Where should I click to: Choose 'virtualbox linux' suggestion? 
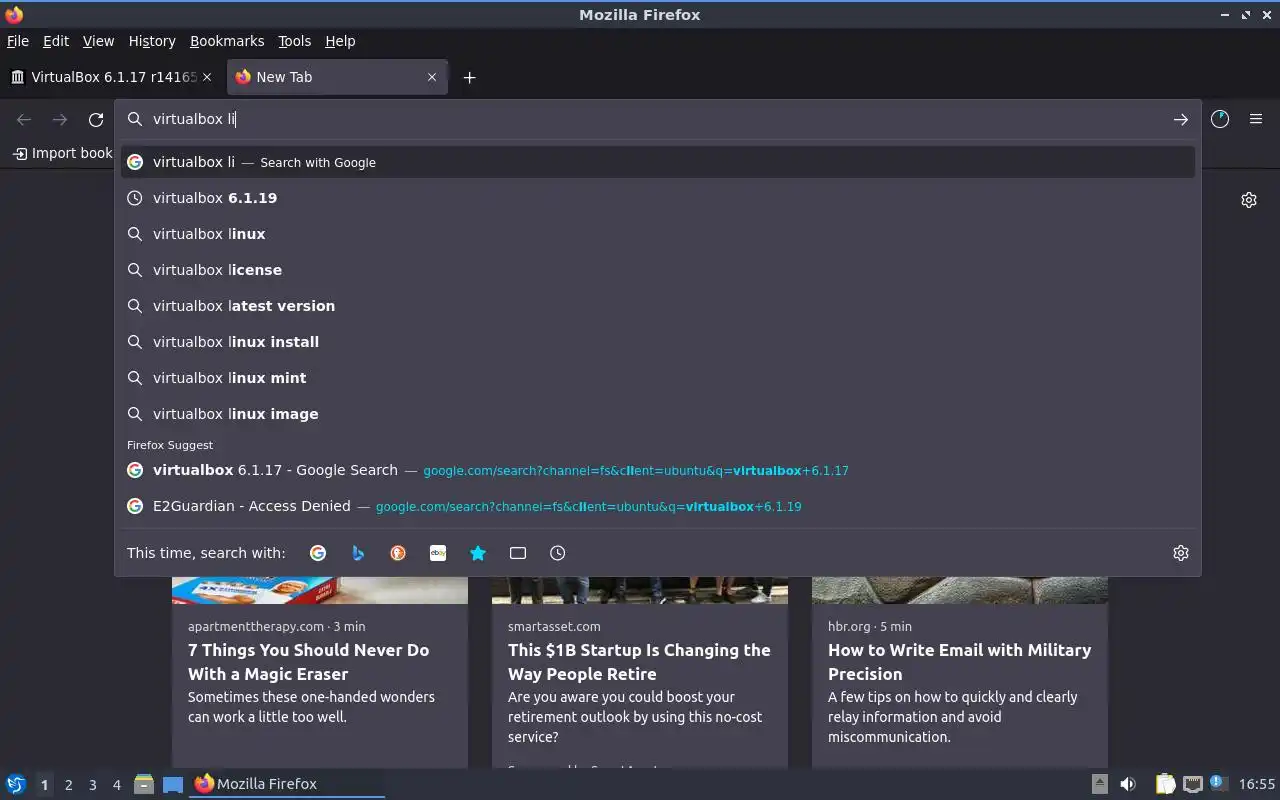pyautogui.click(x=657, y=234)
